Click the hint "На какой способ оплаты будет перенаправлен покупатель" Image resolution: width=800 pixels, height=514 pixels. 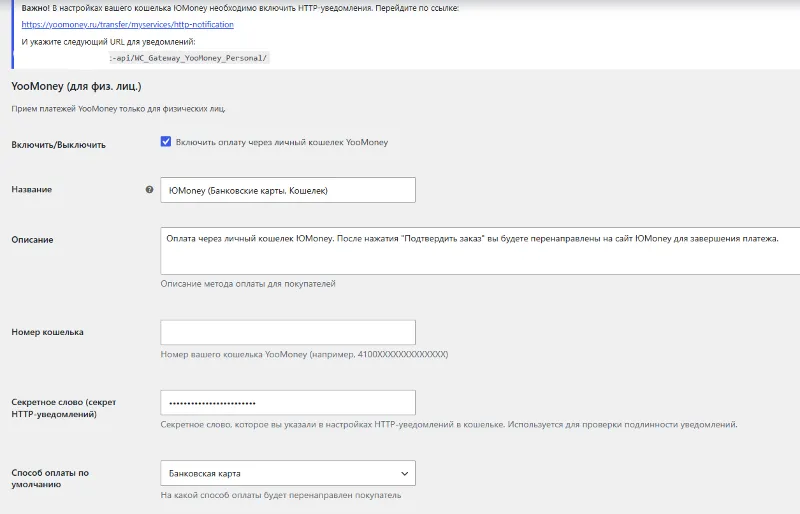click(281, 495)
